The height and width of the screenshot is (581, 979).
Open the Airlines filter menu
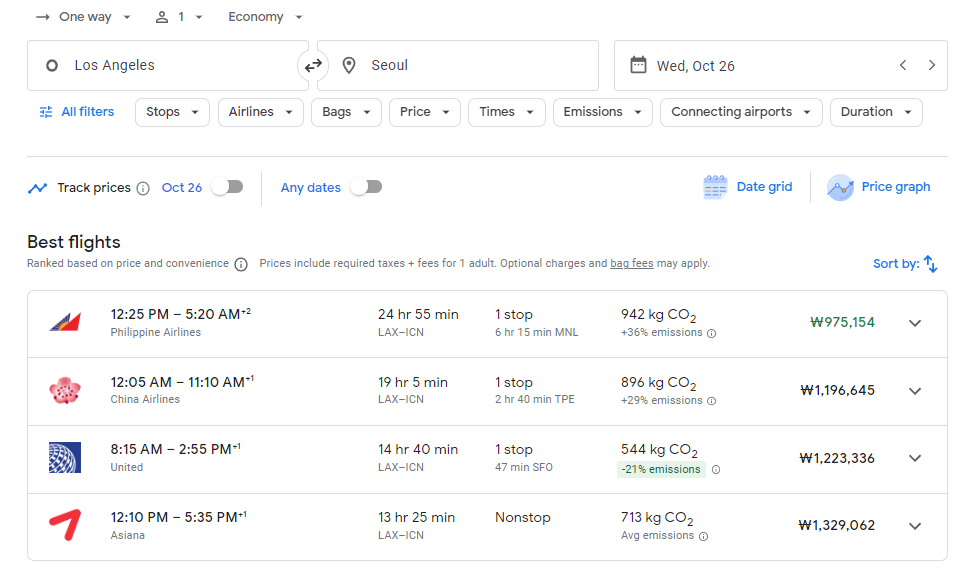[260, 112]
